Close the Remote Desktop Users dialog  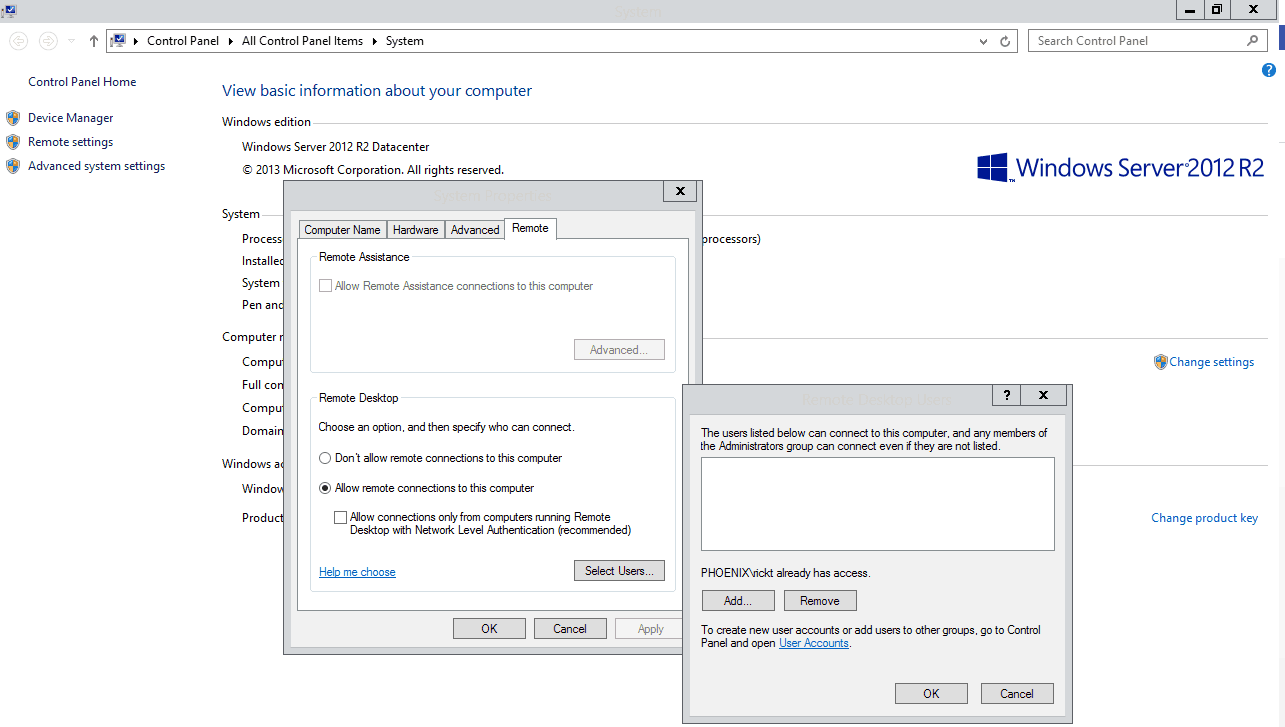1043,395
